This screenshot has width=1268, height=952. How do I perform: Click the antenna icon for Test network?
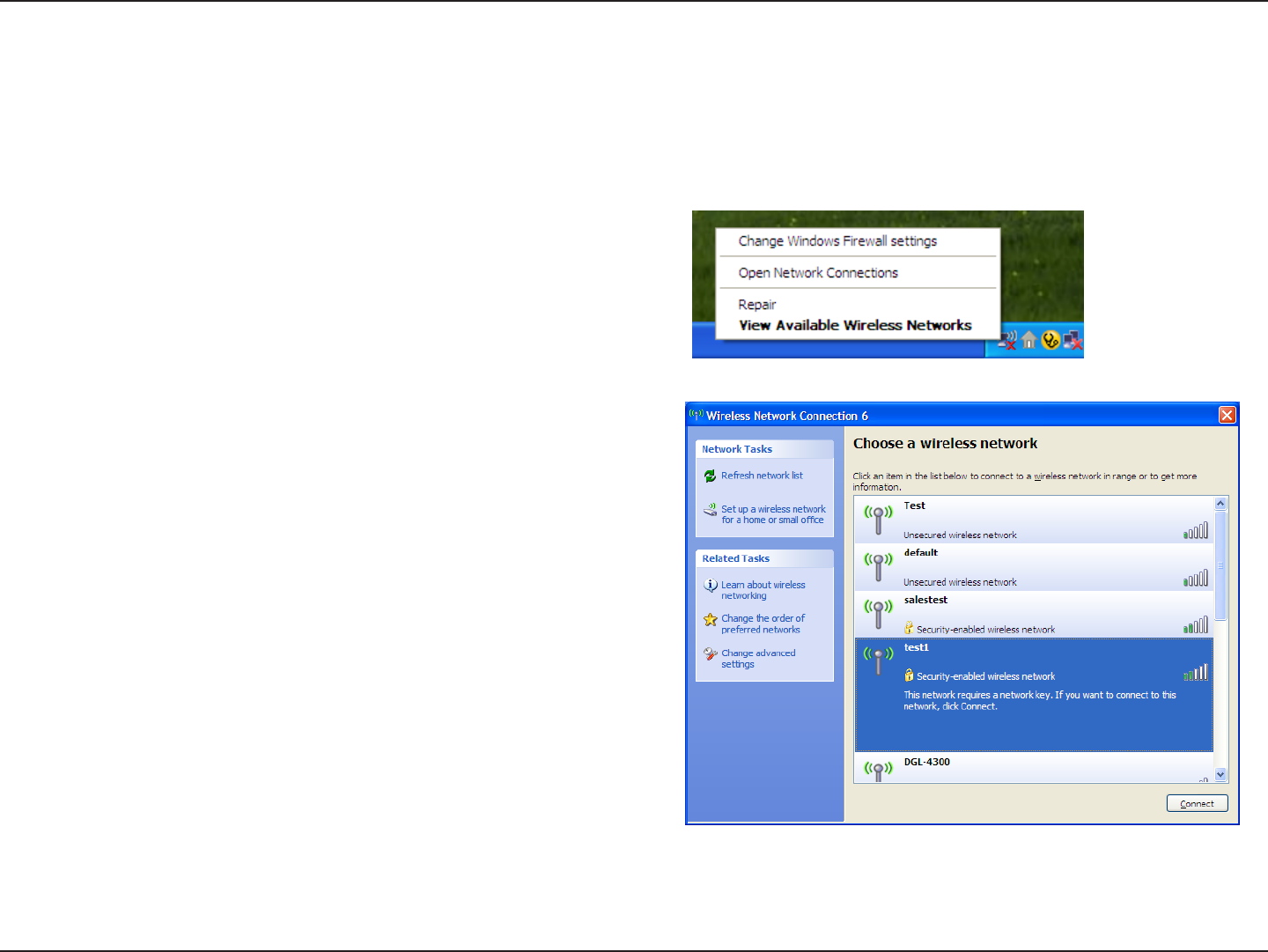point(878,520)
